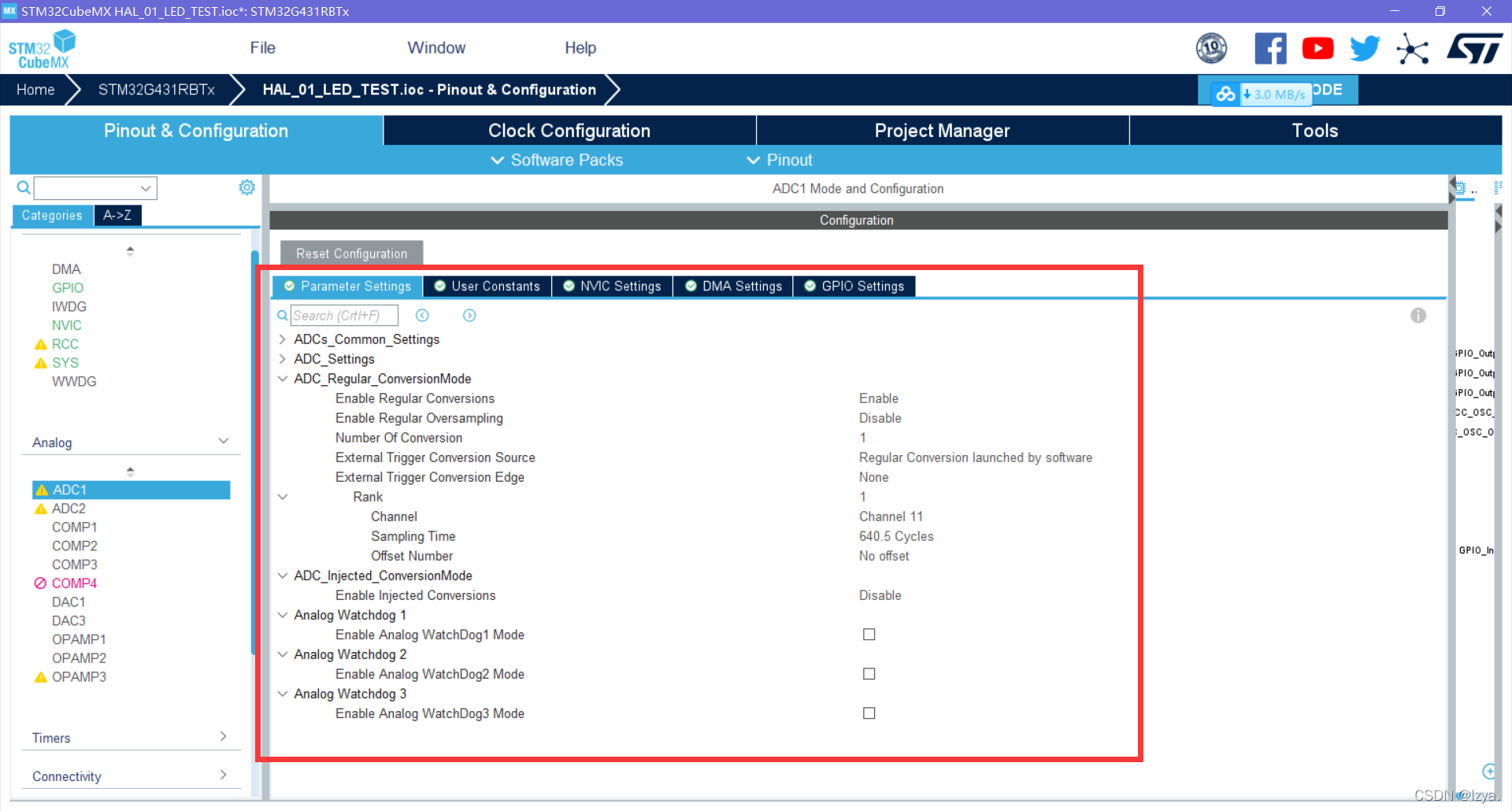Viewport: 1512px width, 811px height.
Task: Select the Parameter Settings tab
Action: 347,287
